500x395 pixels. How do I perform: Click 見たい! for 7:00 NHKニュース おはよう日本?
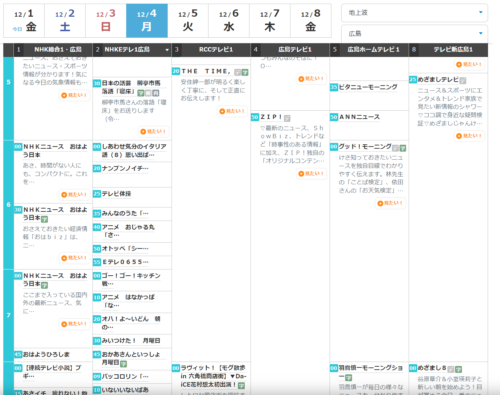74,324
